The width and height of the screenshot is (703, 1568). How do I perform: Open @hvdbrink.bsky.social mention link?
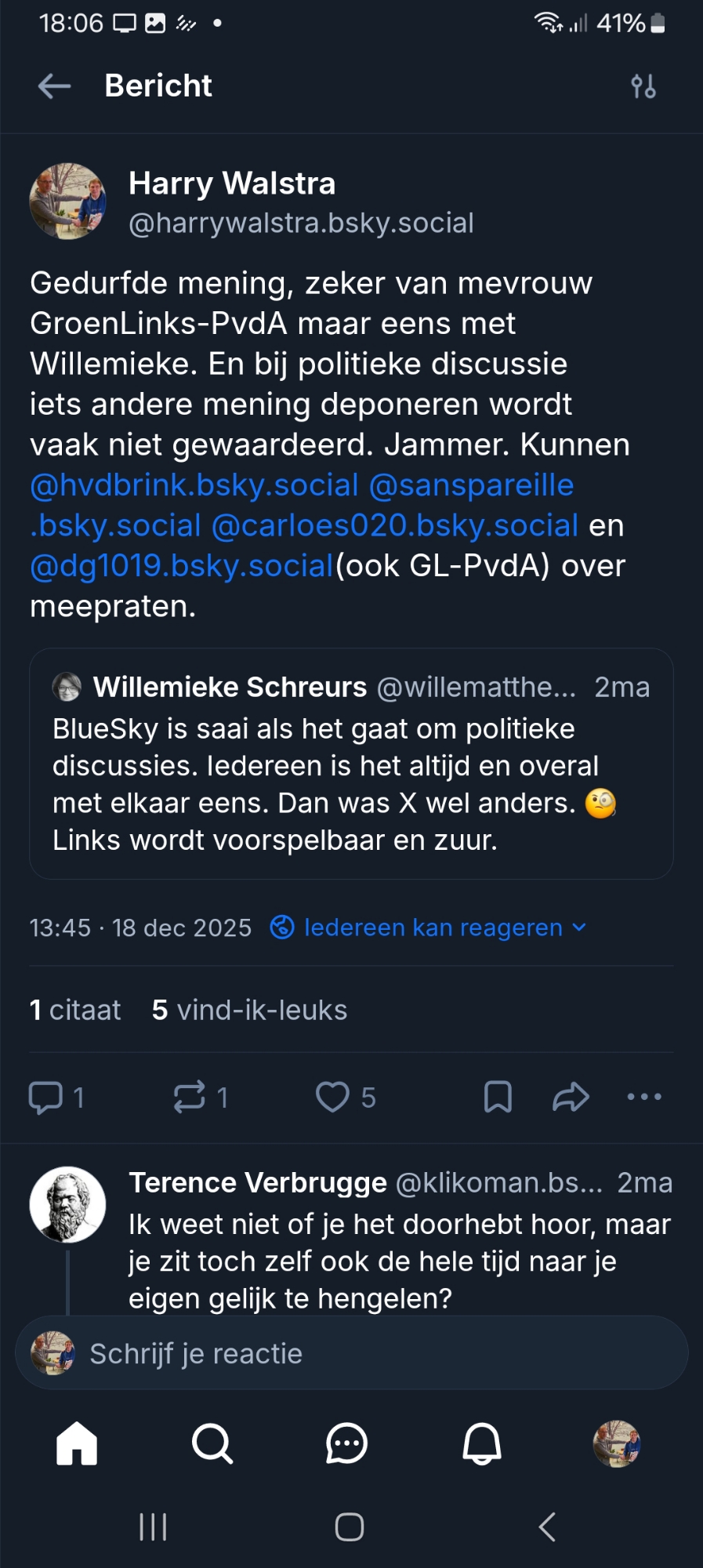pos(194,485)
